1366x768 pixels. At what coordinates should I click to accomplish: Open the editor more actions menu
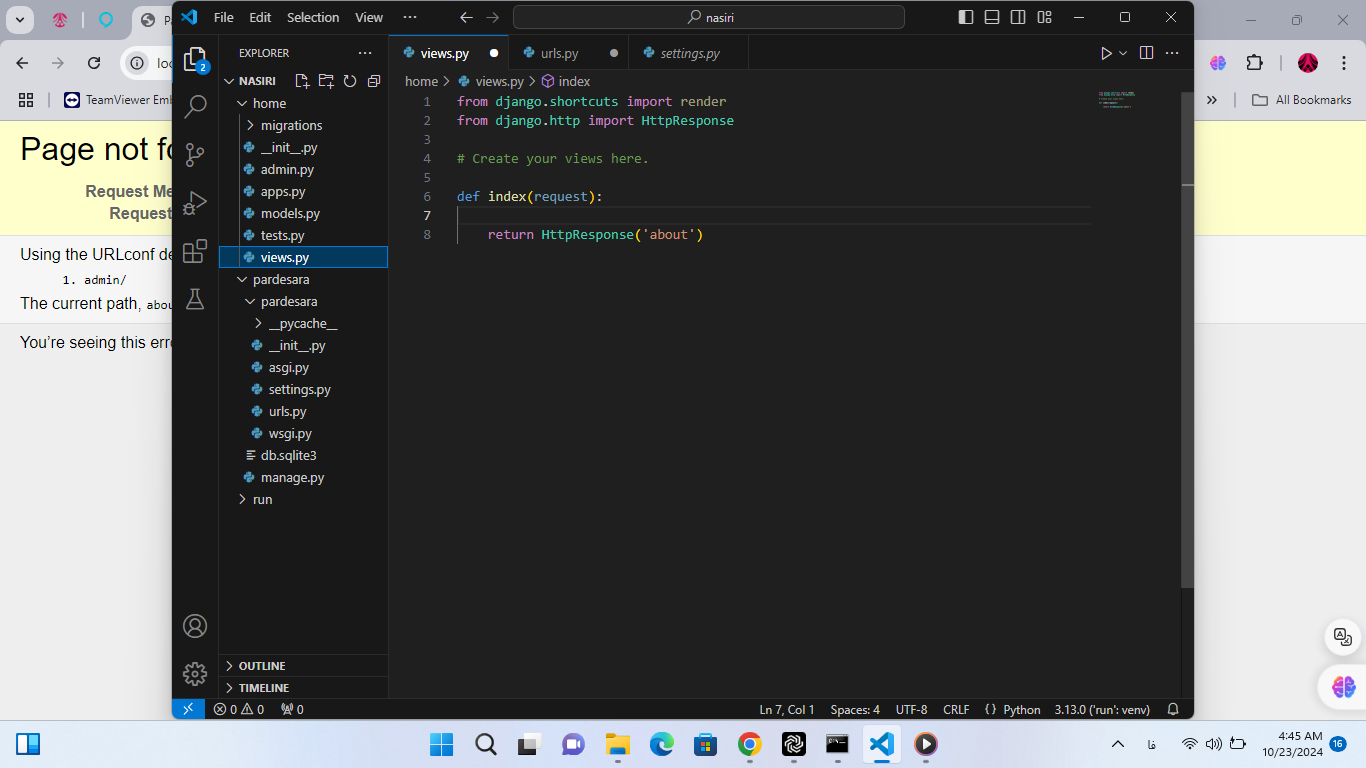click(x=1173, y=53)
